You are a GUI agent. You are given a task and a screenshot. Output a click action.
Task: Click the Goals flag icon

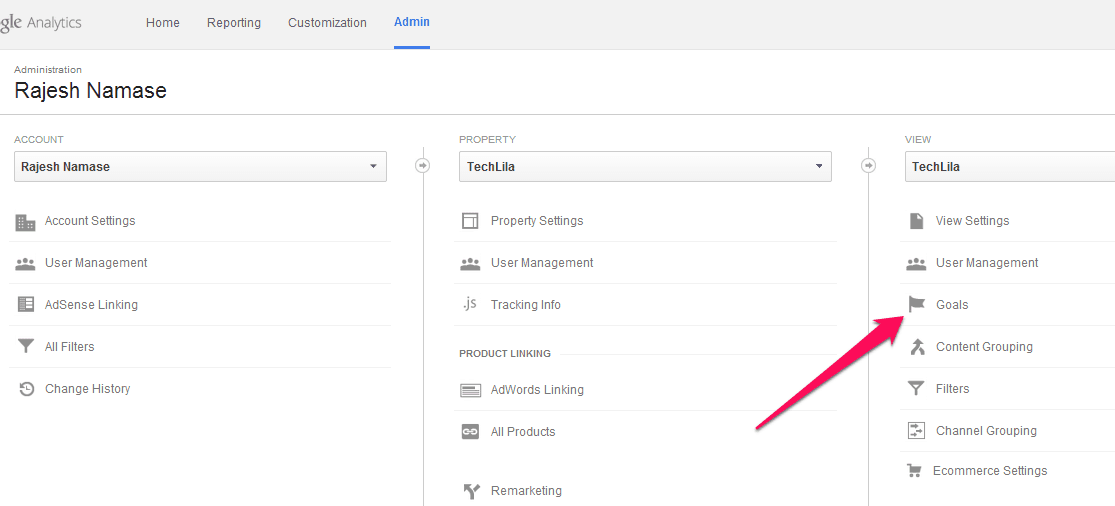pos(916,304)
